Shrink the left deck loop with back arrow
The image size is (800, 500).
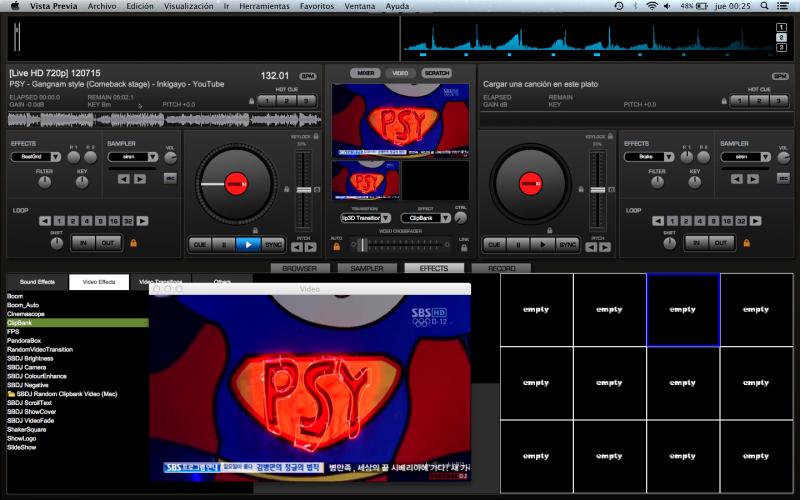pyautogui.click(x=45, y=221)
